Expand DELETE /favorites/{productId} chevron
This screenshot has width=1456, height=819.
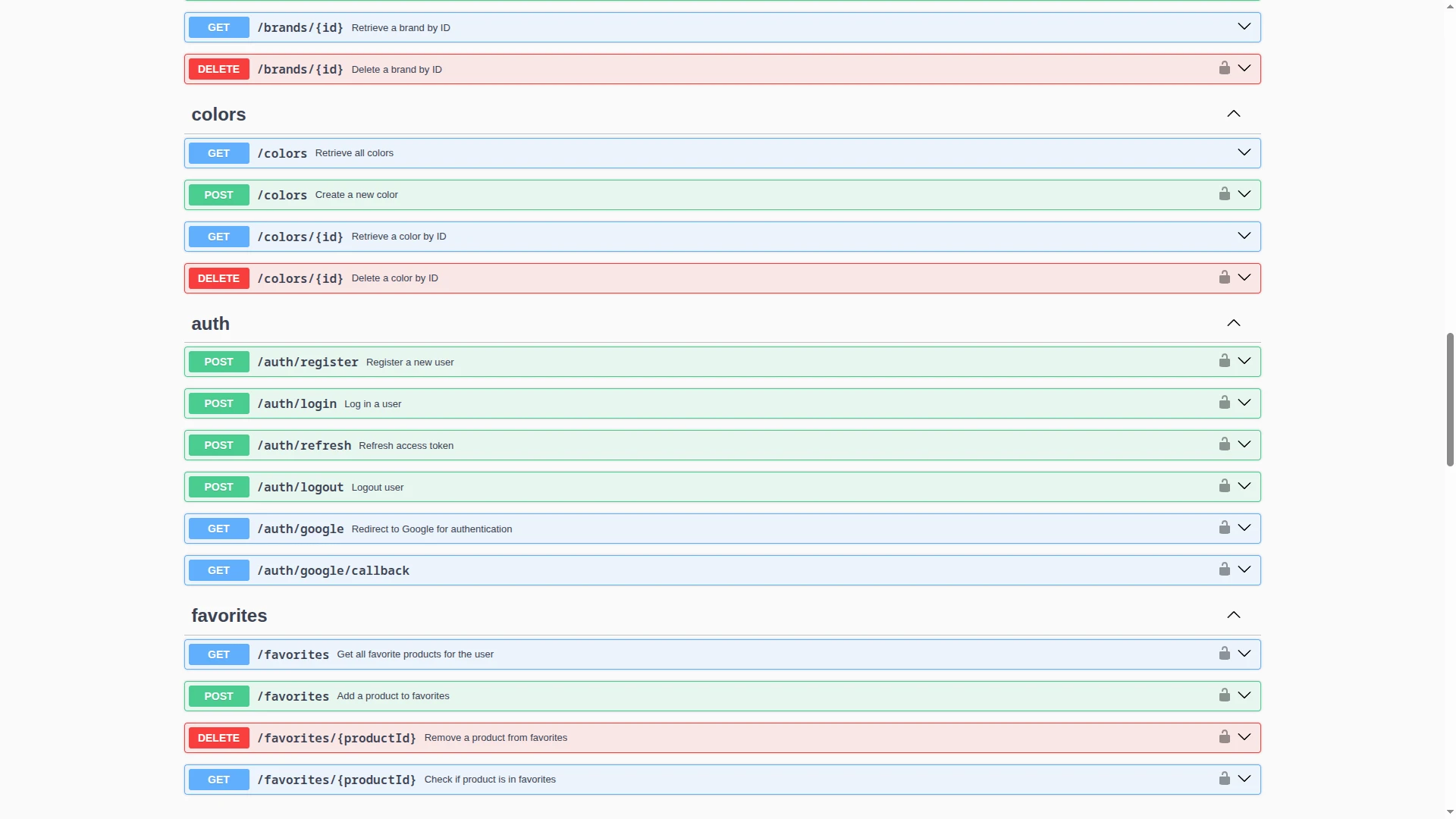click(x=1244, y=737)
